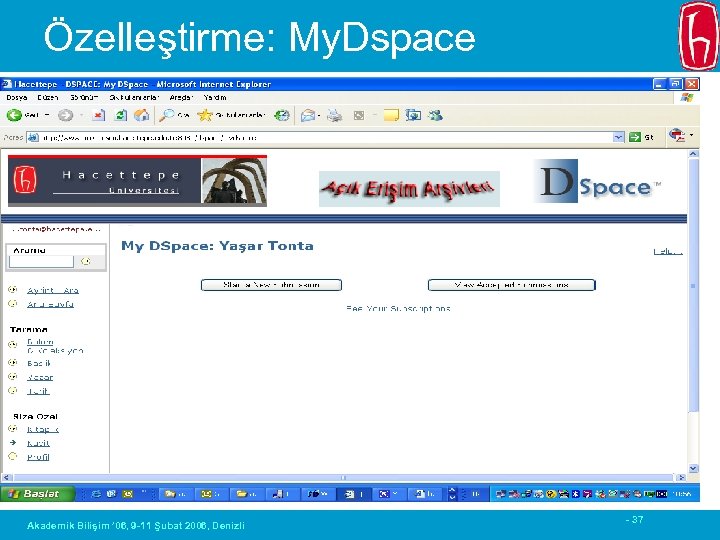Open the Dosya menu
Viewport: 720px width, 540px height.
pyautogui.click(x=17, y=97)
